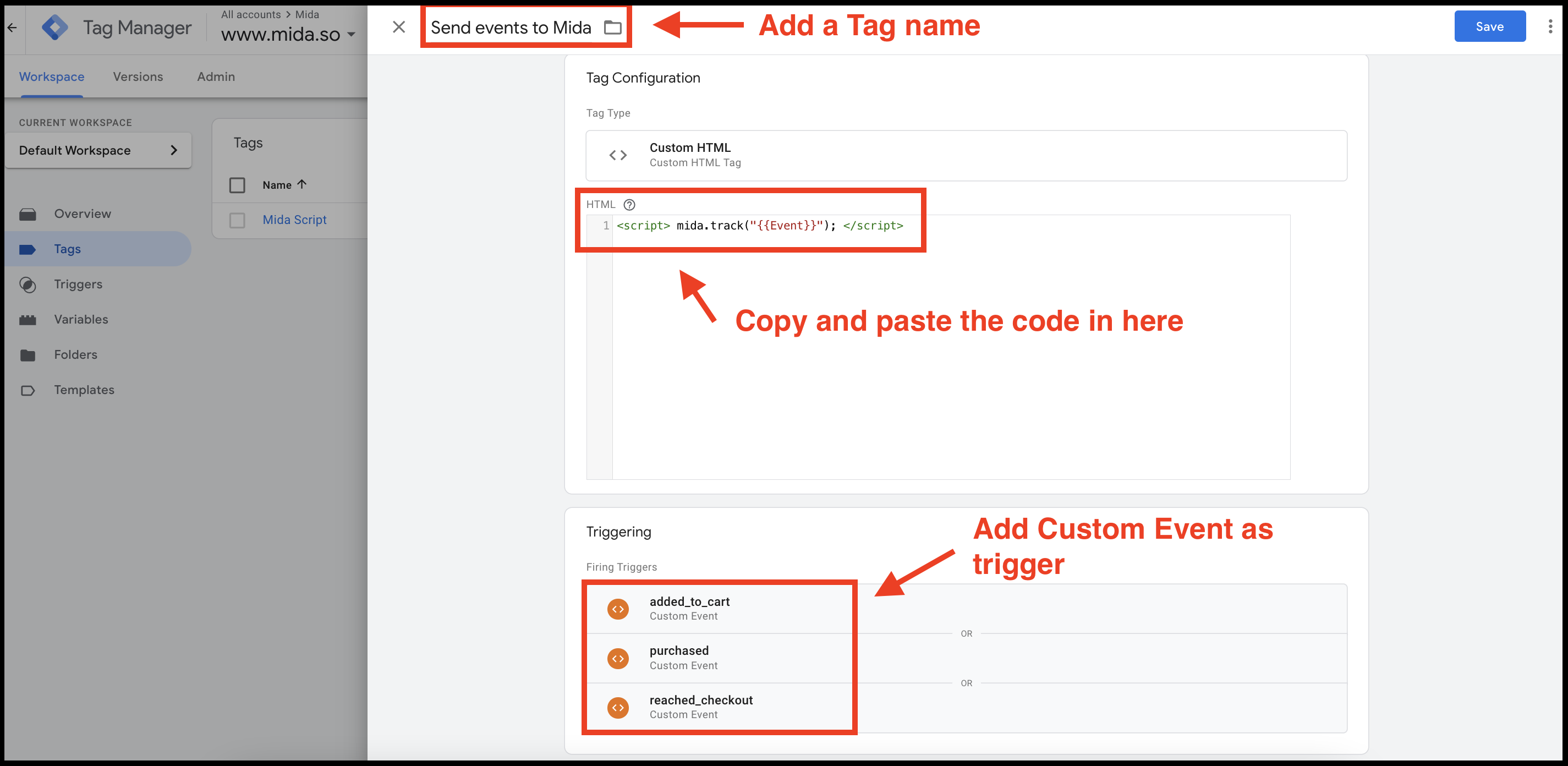
Task: Toggle the select-all checkbox next to Name
Action: 237,185
